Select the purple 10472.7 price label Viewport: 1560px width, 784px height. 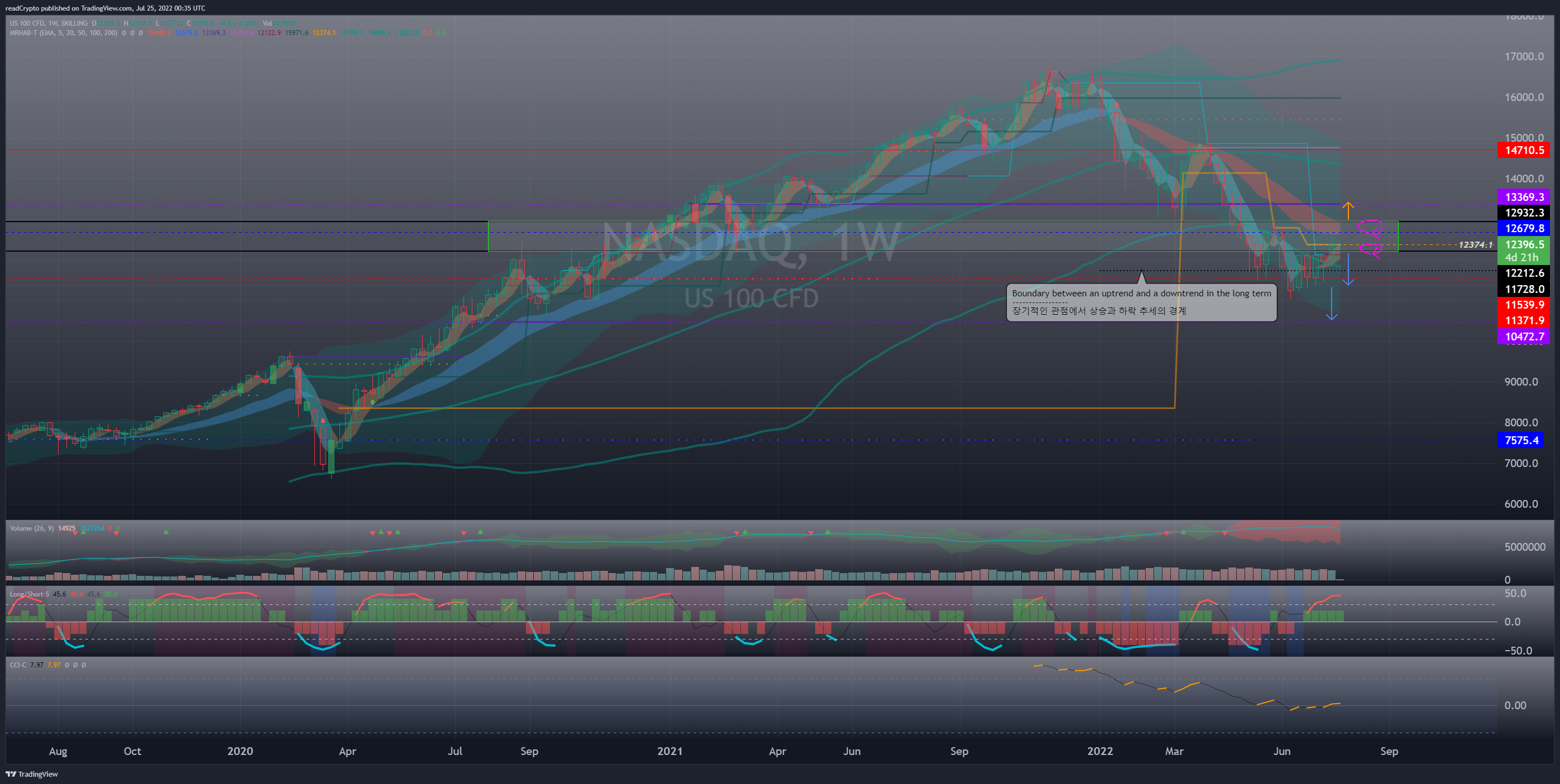tap(1524, 336)
